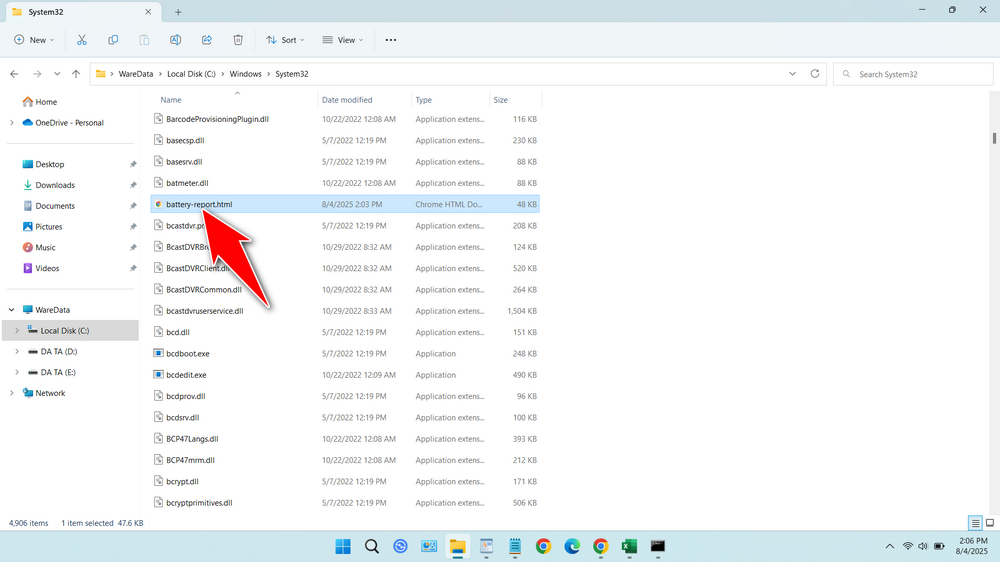Image resolution: width=1000 pixels, height=562 pixels.
Task: Go forward with the right arrow
Action: [37, 74]
